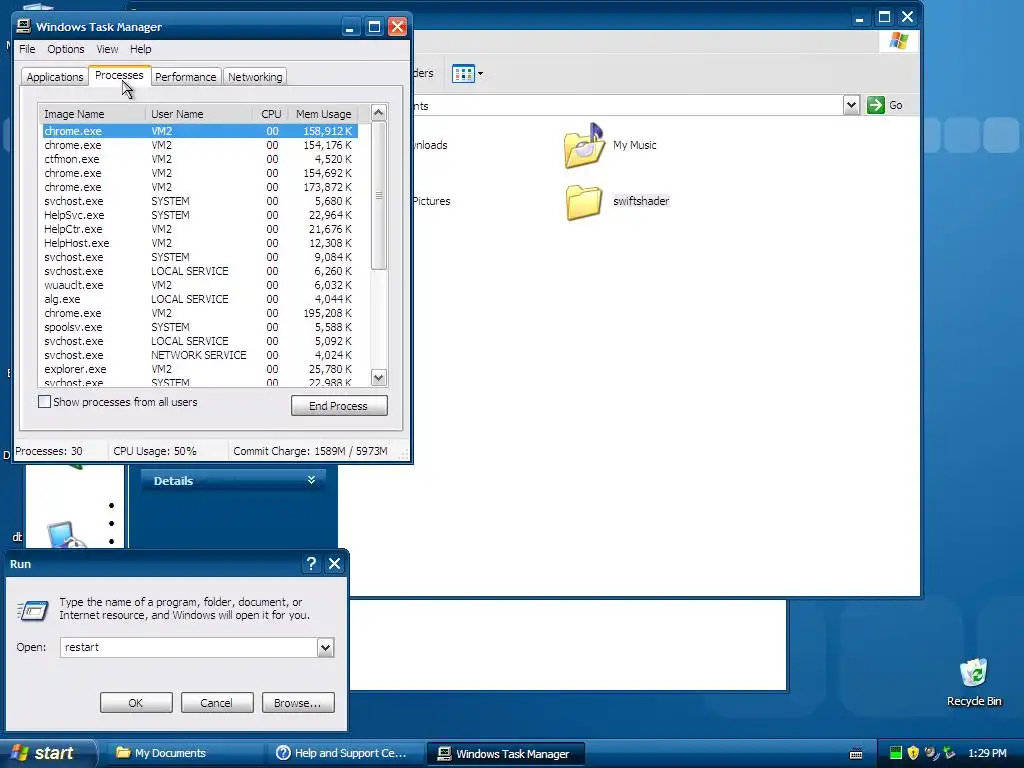The height and width of the screenshot is (768, 1024).
Task: Switch to the Networking tab
Action: (x=255, y=77)
